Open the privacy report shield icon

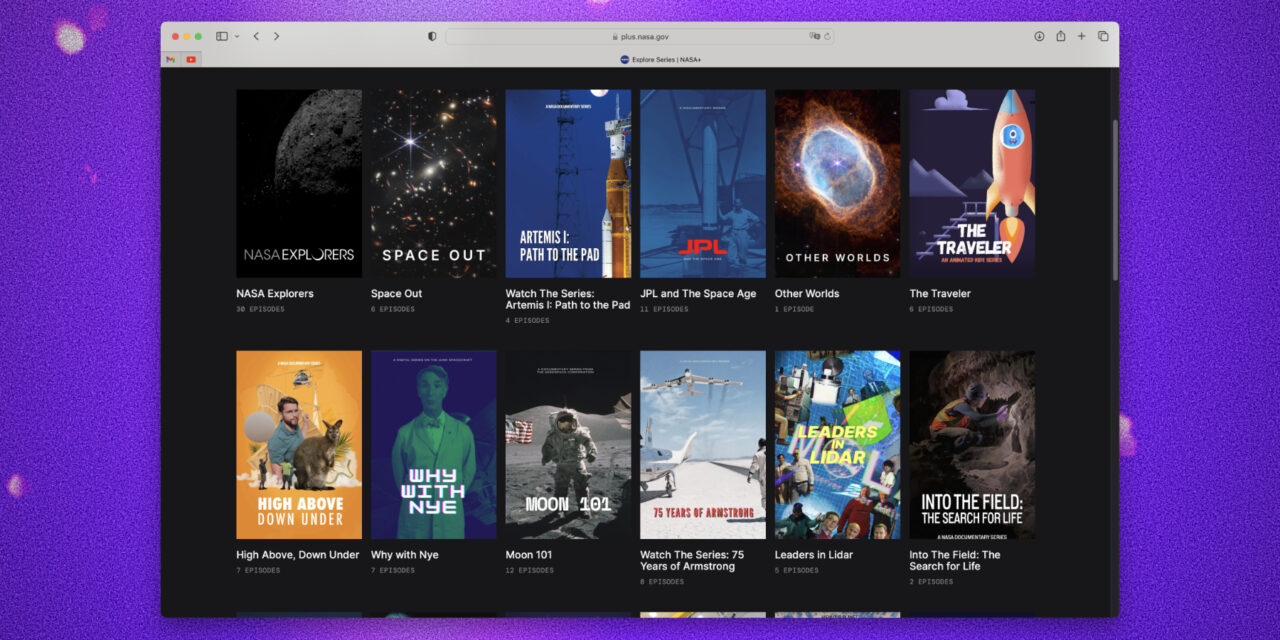[x=432, y=36]
